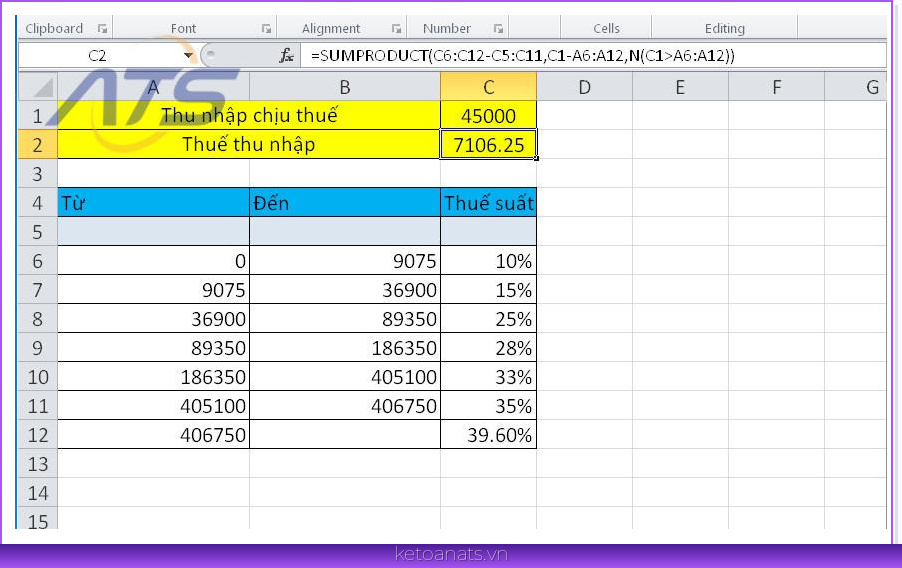Click cell B9 containing 186350
This screenshot has height=568, width=902.
click(345, 348)
